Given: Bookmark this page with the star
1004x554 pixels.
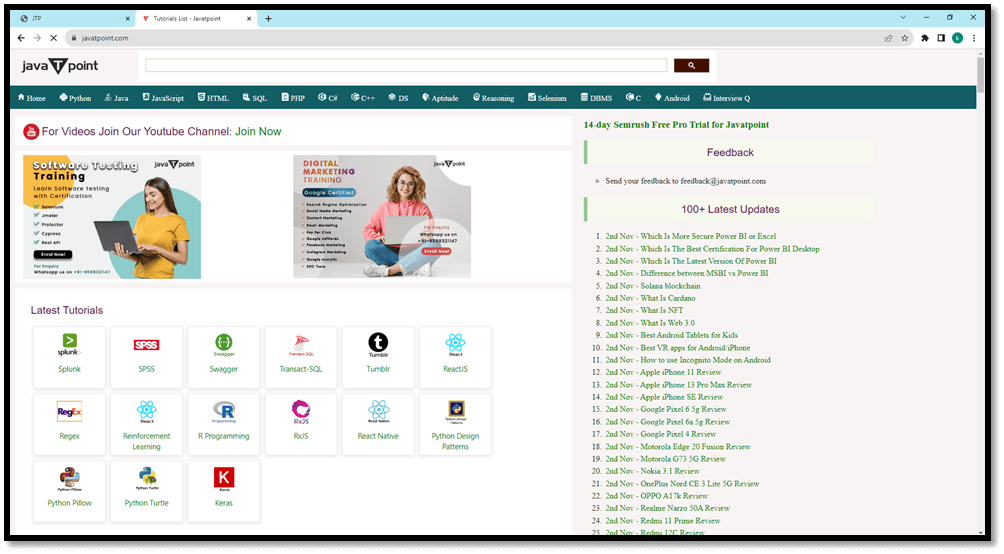Looking at the screenshot, I should 904,38.
